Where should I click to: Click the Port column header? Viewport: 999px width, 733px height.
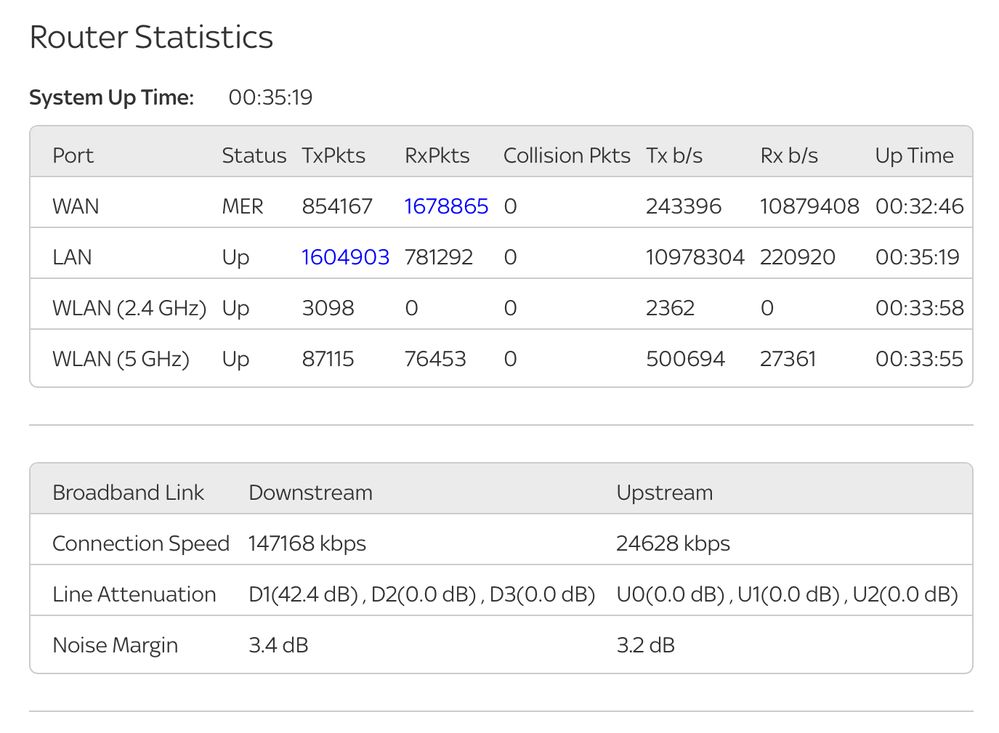click(x=73, y=155)
